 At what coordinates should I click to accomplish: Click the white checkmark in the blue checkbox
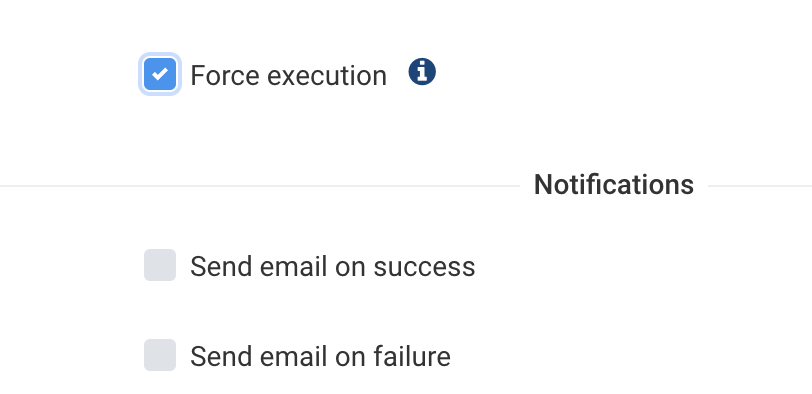(x=160, y=74)
